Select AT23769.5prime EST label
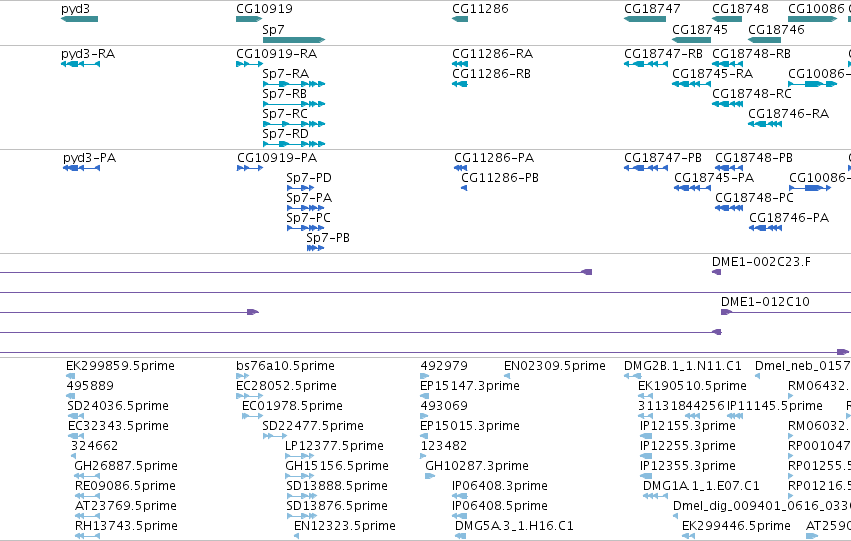Viewport: 851px width, 541px height. point(125,506)
